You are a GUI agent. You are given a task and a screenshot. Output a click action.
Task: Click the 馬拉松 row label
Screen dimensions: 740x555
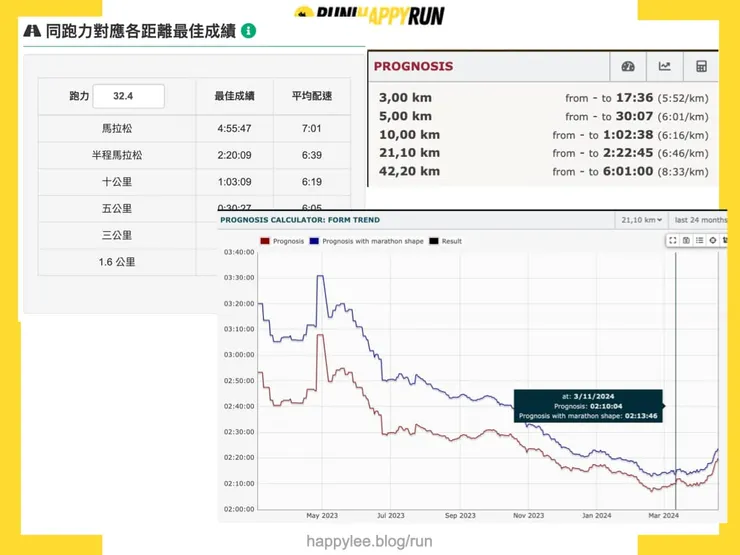(x=117, y=128)
